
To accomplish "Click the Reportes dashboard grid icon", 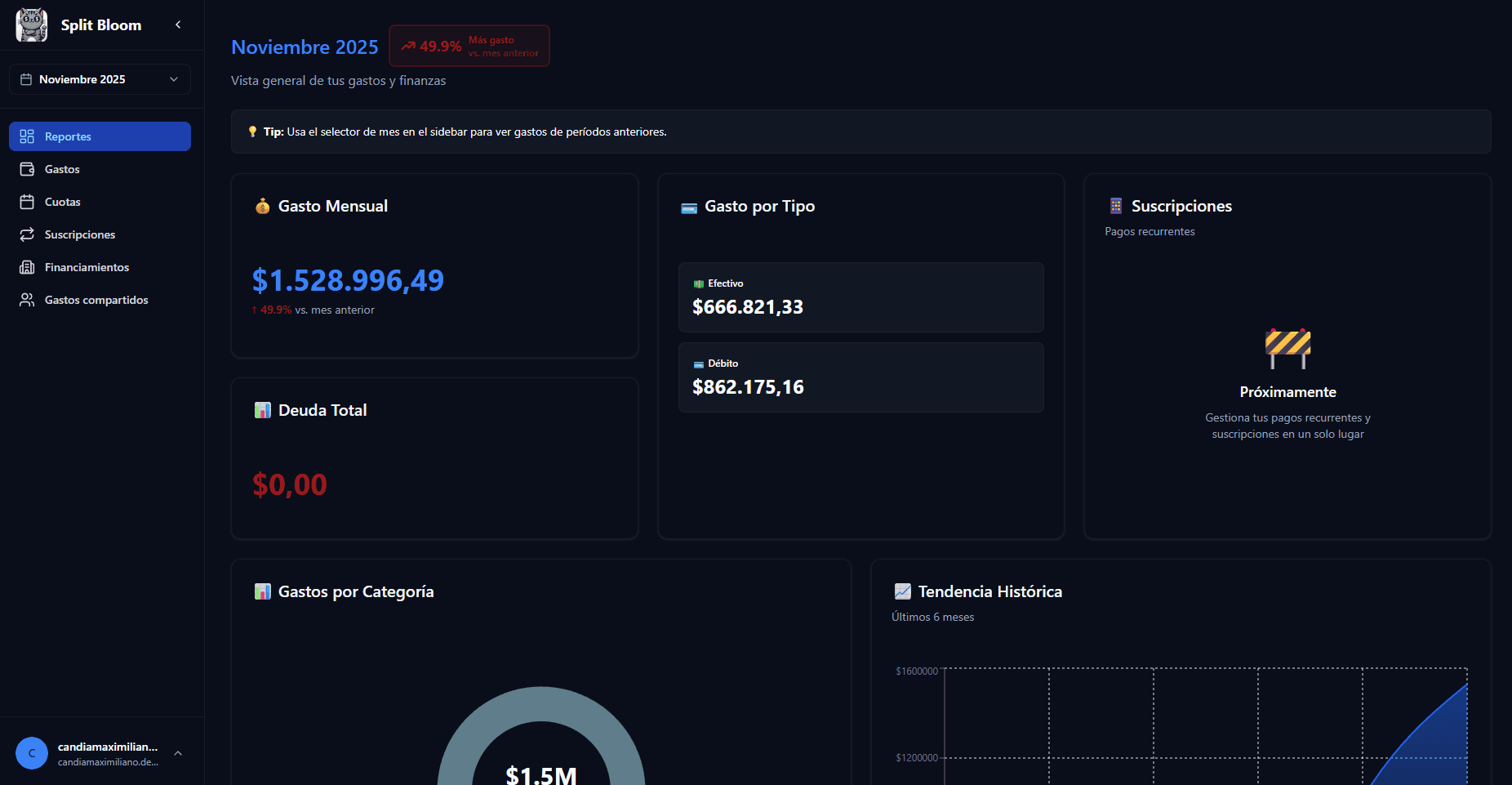I will coord(27,136).
